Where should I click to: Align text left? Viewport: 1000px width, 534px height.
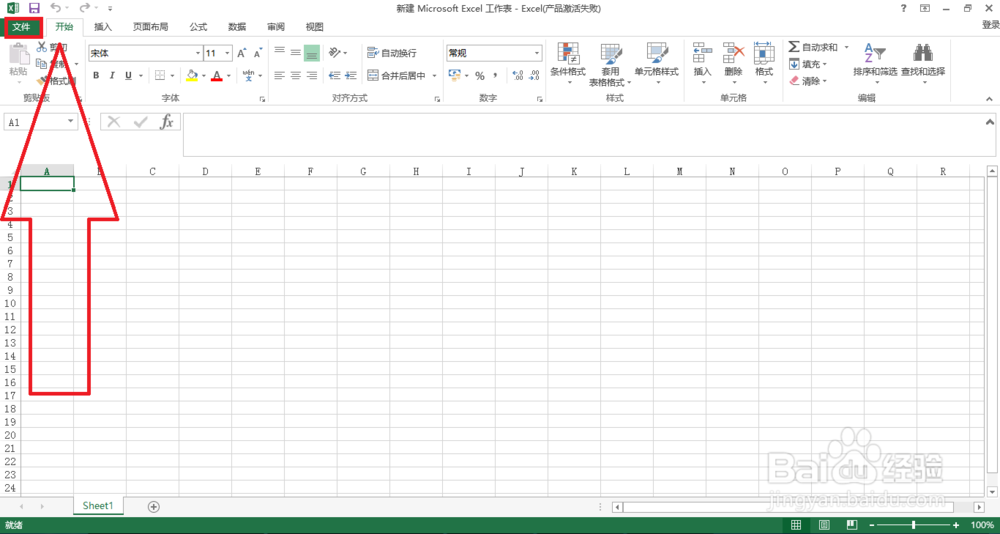tap(279, 75)
